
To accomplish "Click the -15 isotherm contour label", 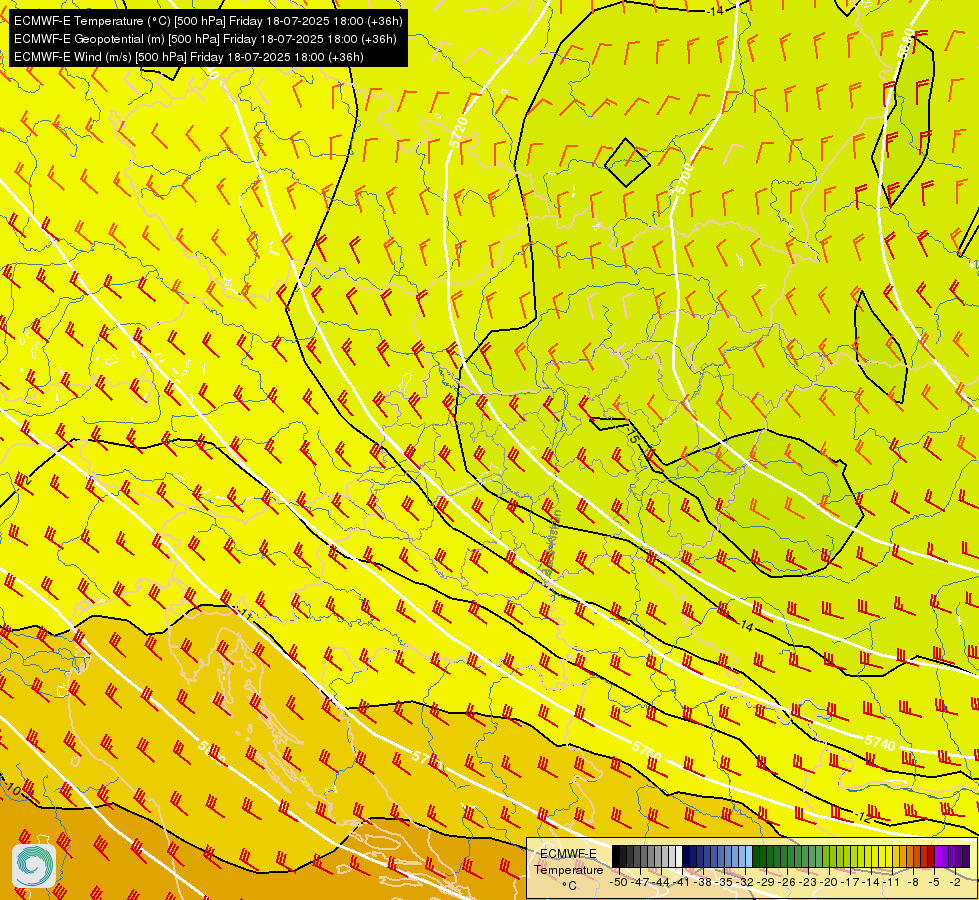I will [x=631, y=434].
